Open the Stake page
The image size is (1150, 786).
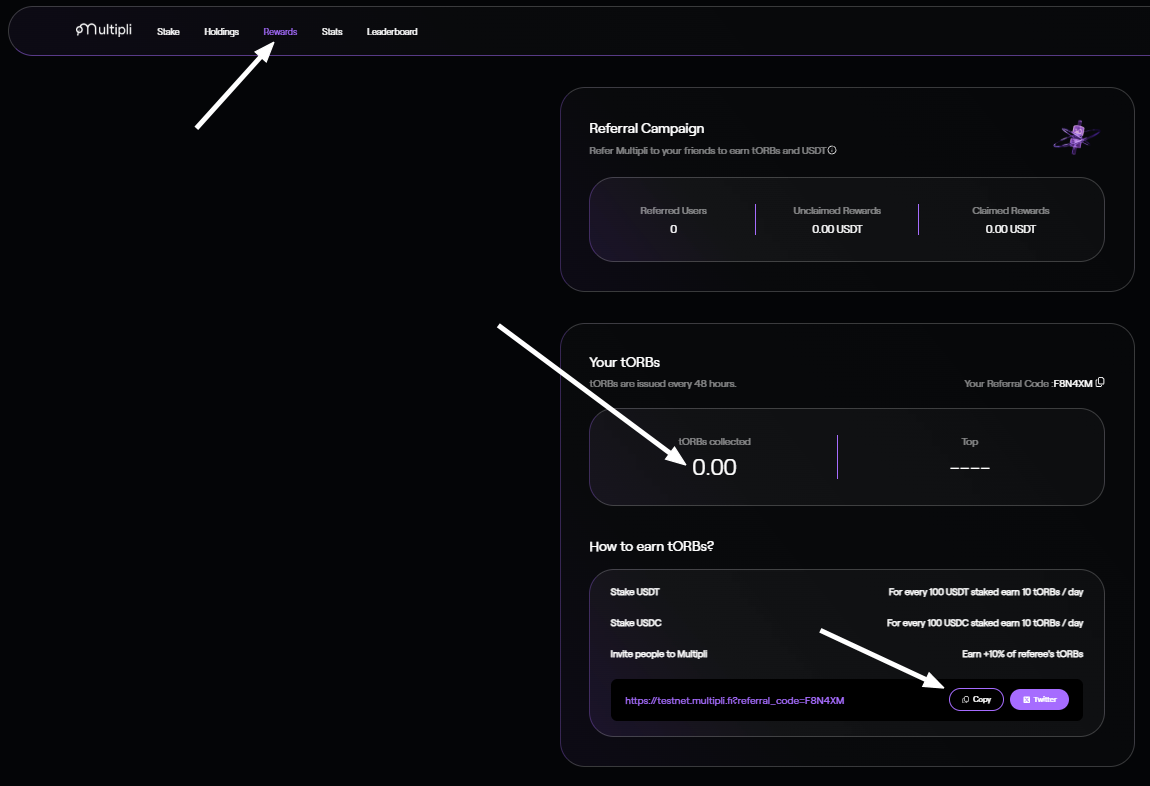click(x=168, y=32)
